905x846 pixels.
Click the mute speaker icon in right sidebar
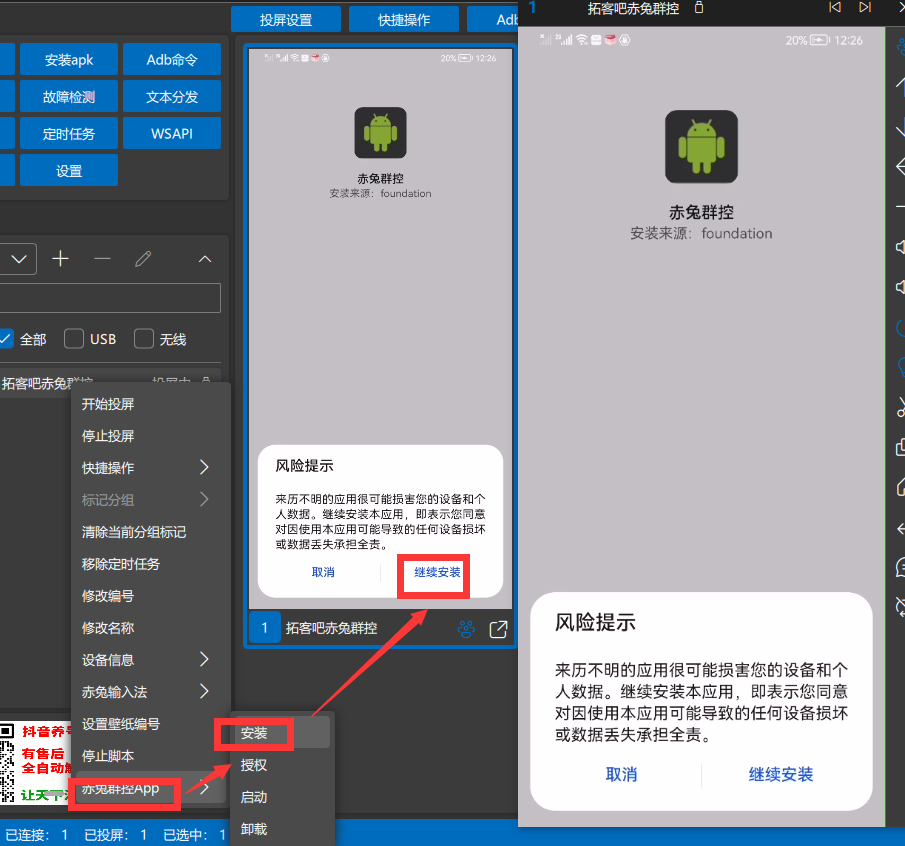pyautogui.click(x=899, y=248)
